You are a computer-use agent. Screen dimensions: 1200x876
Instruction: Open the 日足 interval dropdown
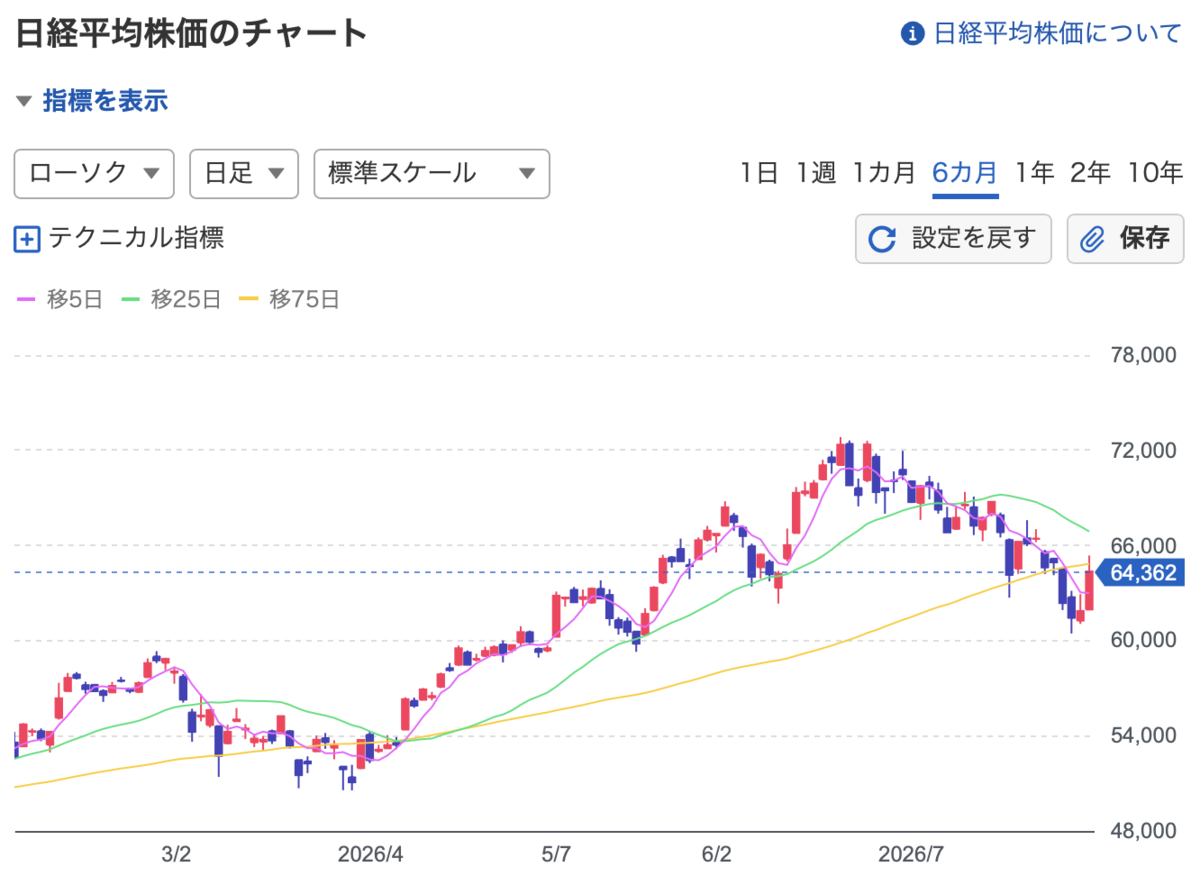point(244,174)
